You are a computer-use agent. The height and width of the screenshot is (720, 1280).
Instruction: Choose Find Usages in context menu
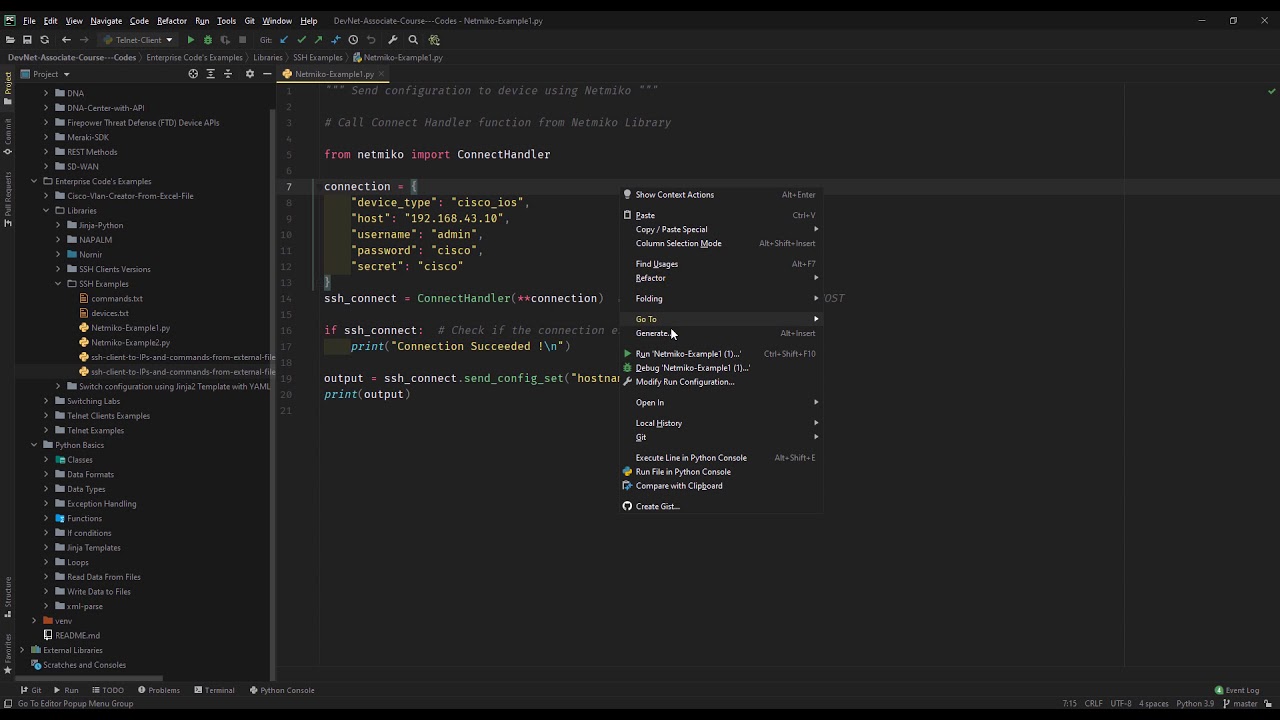click(x=720, y=264)
